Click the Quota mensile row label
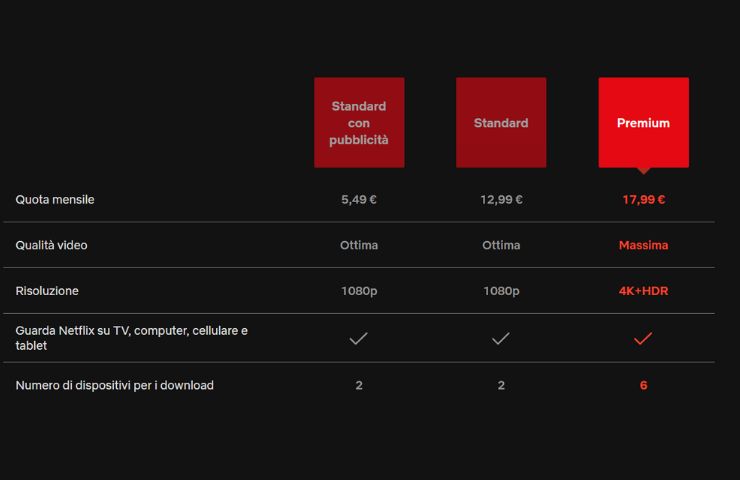740x480 pixels. pyautogui.click(x=55, y=200)
